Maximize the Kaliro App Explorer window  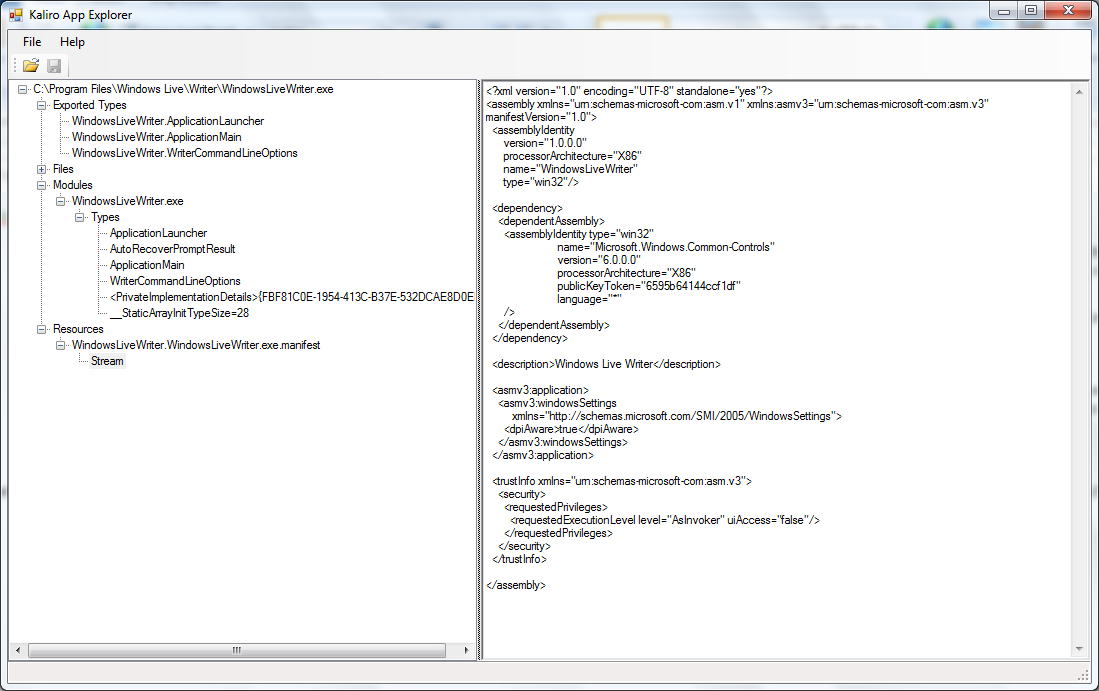(x=1030, y=11)
